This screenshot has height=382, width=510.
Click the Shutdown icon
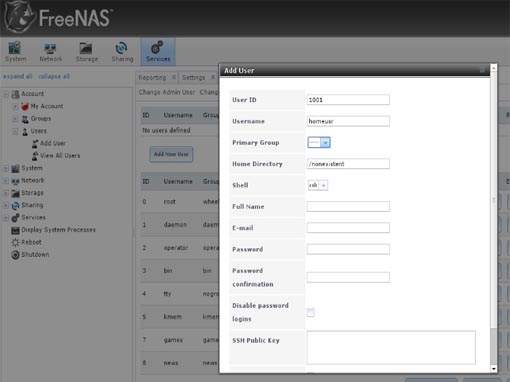[x=15, y=255]
